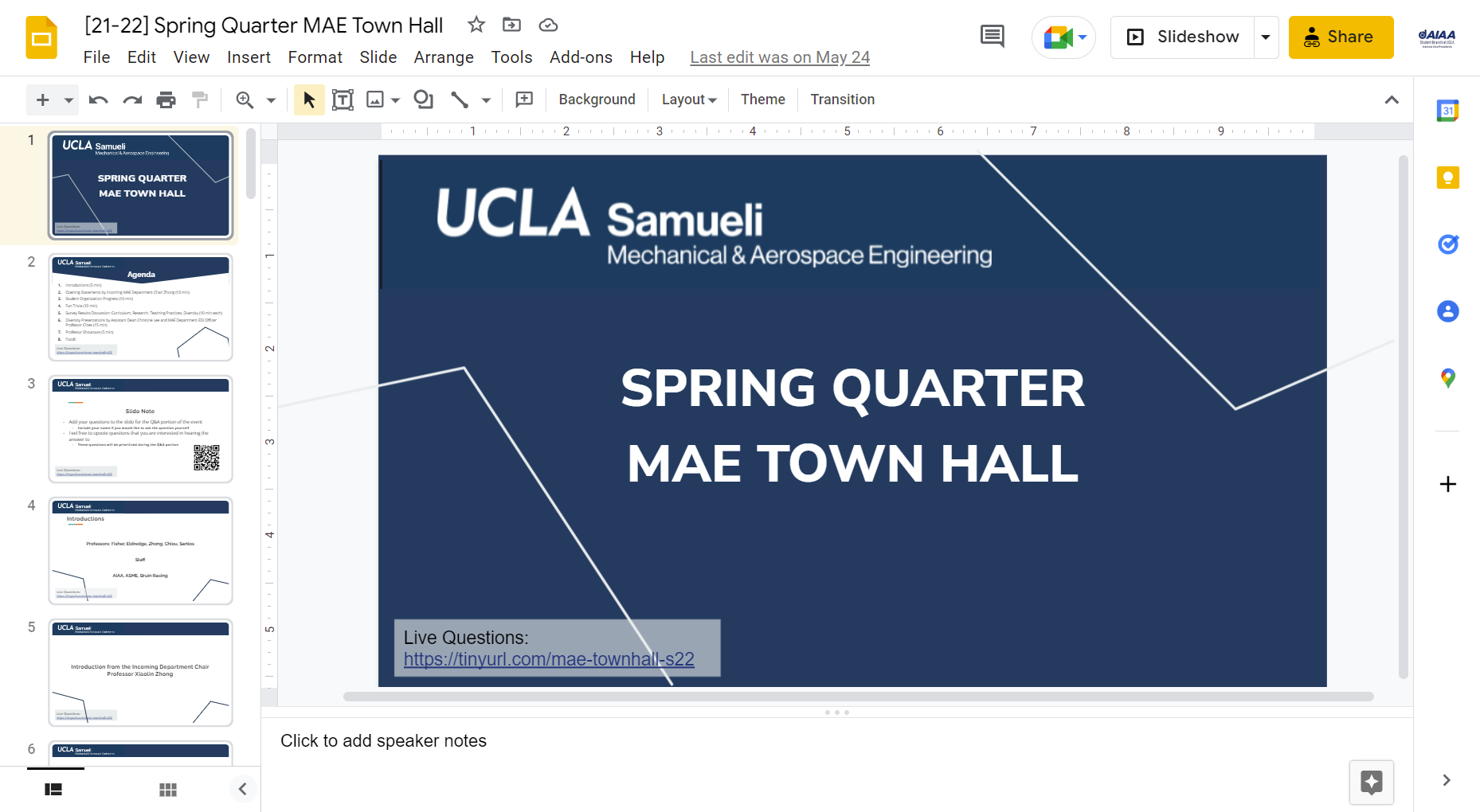
Task: Click to add speaker notes
Action: 383,740
